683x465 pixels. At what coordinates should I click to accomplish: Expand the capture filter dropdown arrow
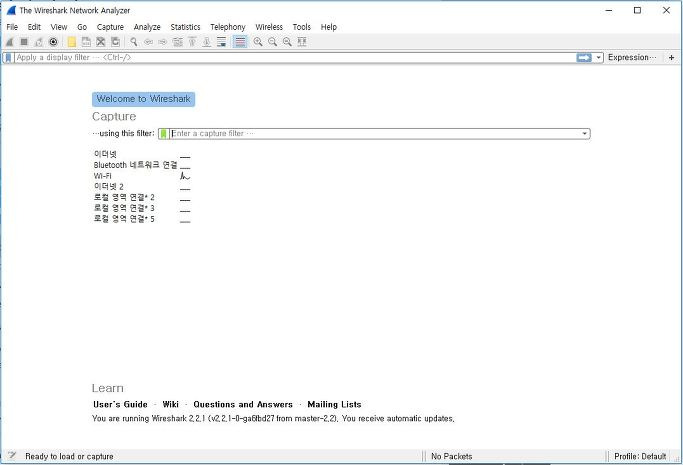[x=585, y=134]
